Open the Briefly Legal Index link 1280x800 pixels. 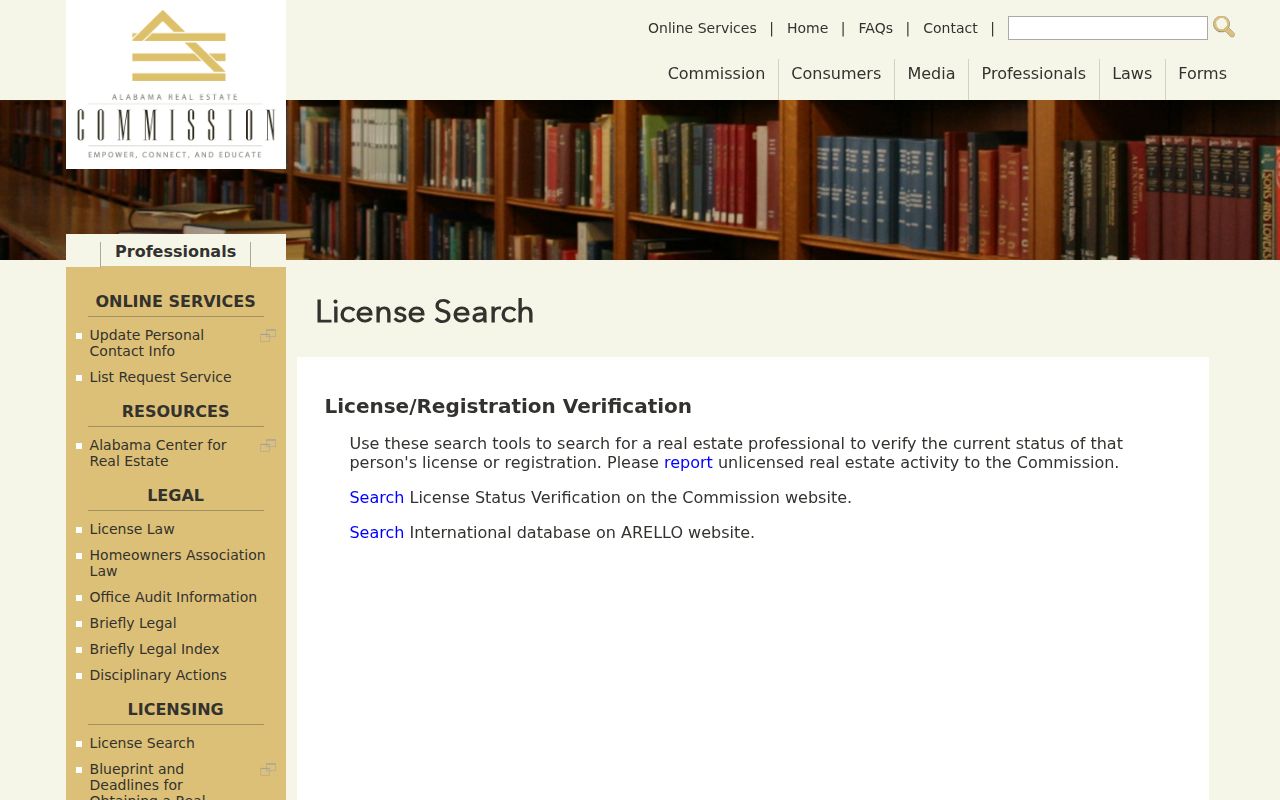point(154,649)
